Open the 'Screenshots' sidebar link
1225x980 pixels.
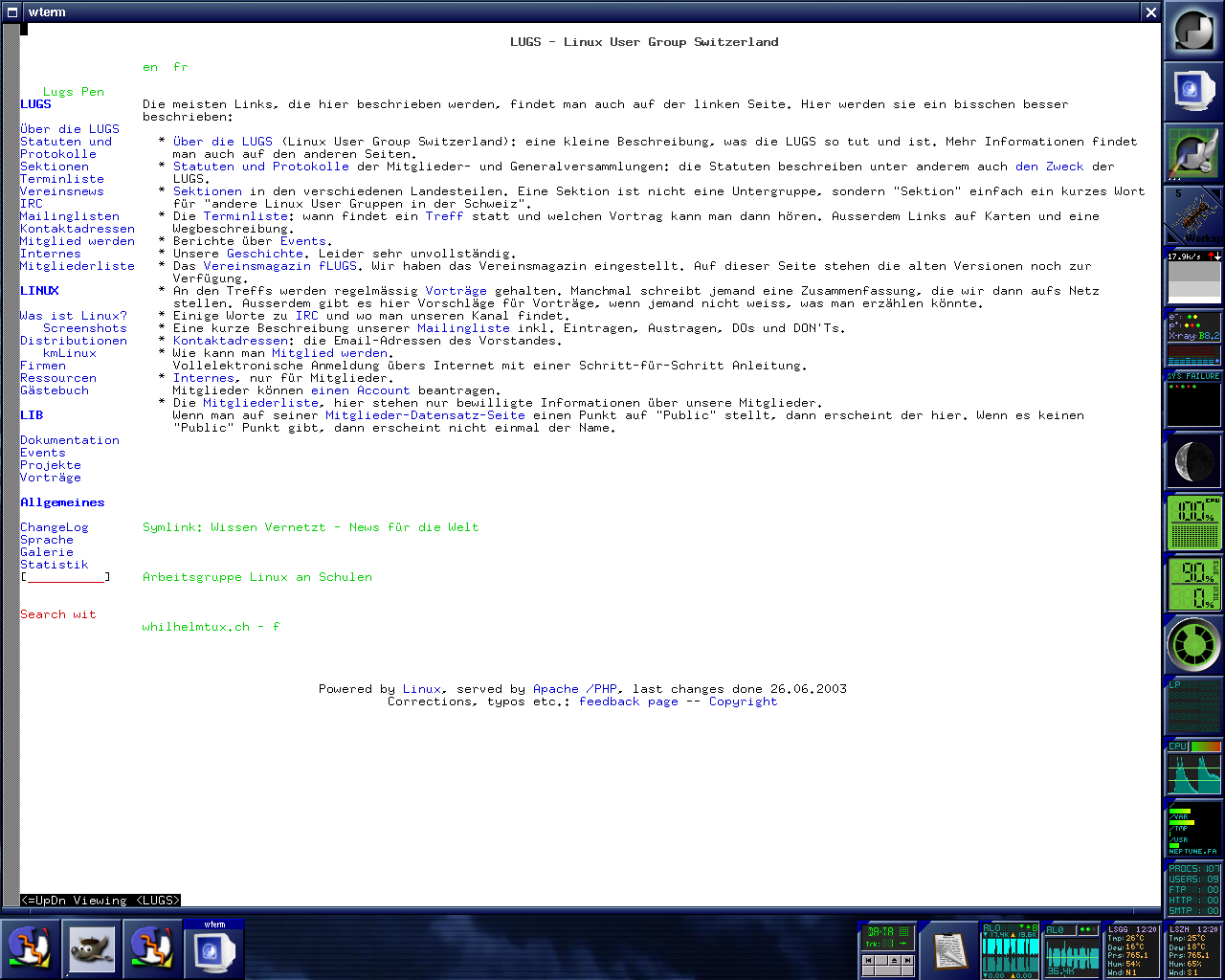click(x=84, y=328)
